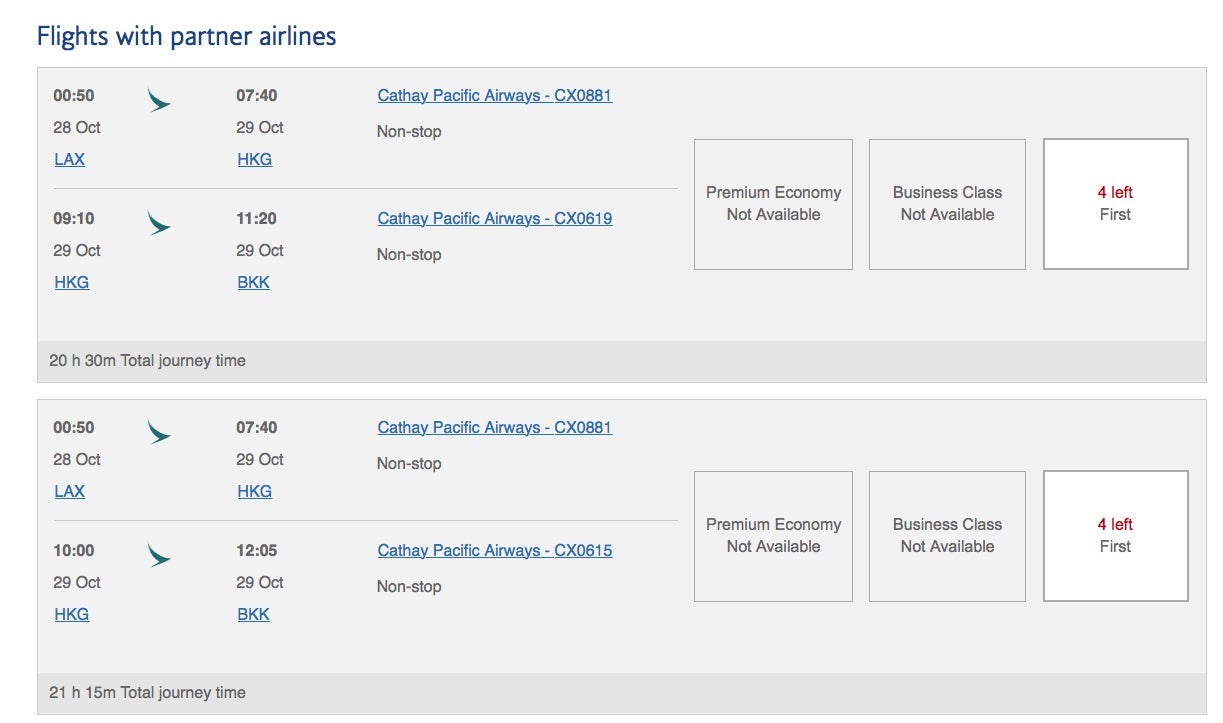Screen dimensions: 1223x723
Task: Select First class, 4 left, on 20h 30m itinerary
Action: [1115, 204]
